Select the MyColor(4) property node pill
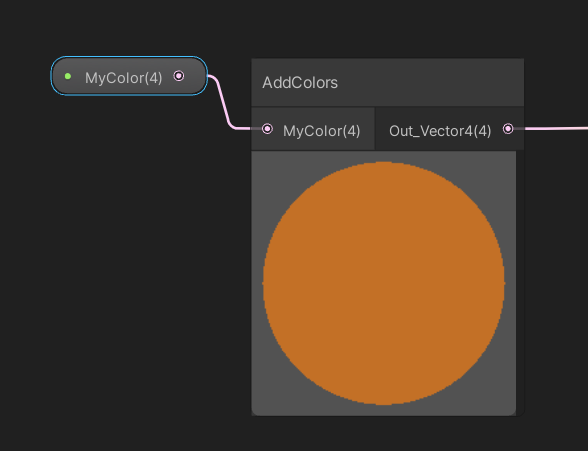Viewport: 588px width, 451px height. [129, 76]
